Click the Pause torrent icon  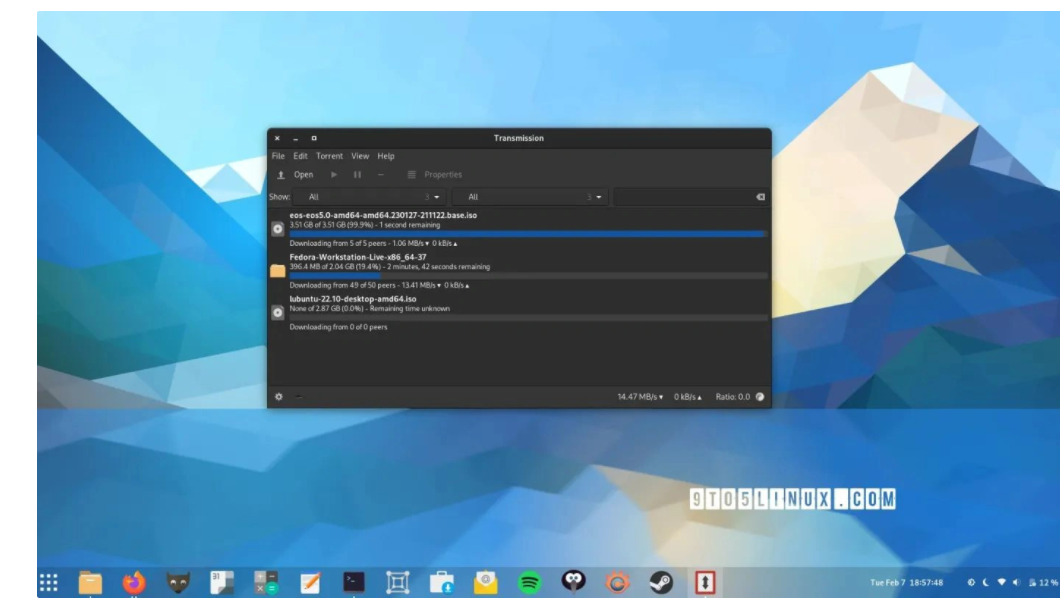click(357, 174)
